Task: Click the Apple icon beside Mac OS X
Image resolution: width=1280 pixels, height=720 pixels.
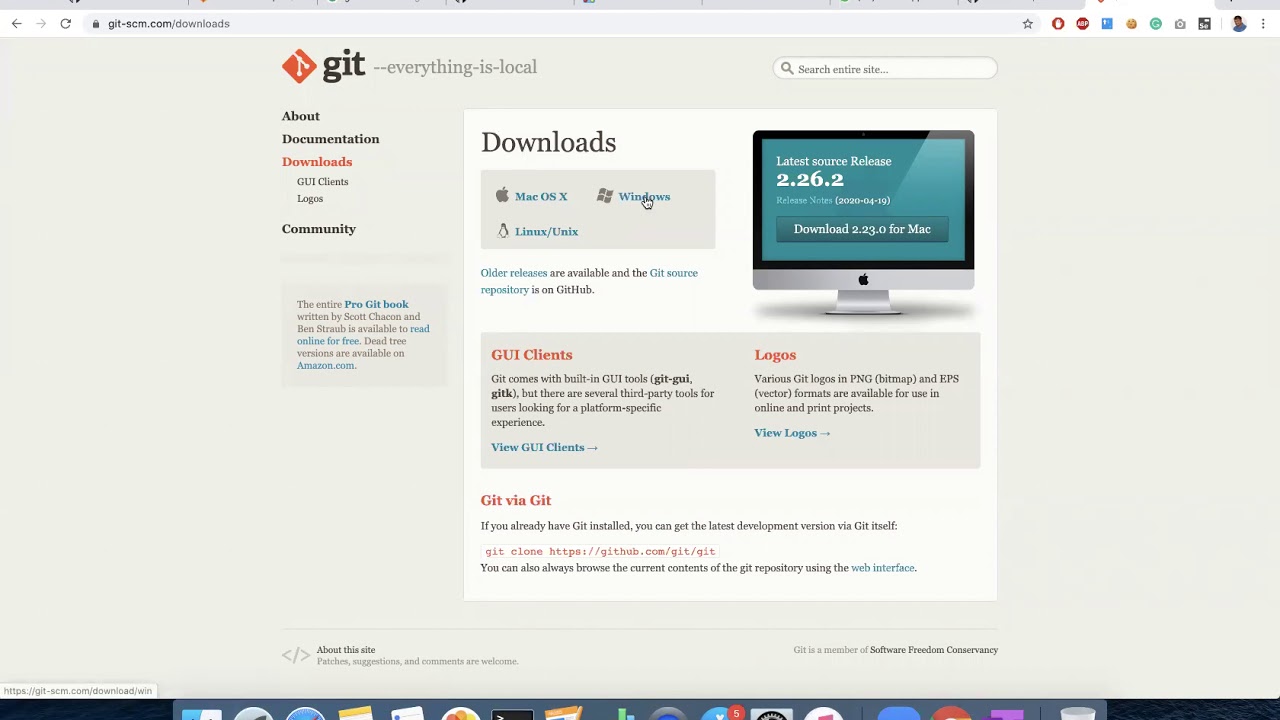Action: (502, 196)
